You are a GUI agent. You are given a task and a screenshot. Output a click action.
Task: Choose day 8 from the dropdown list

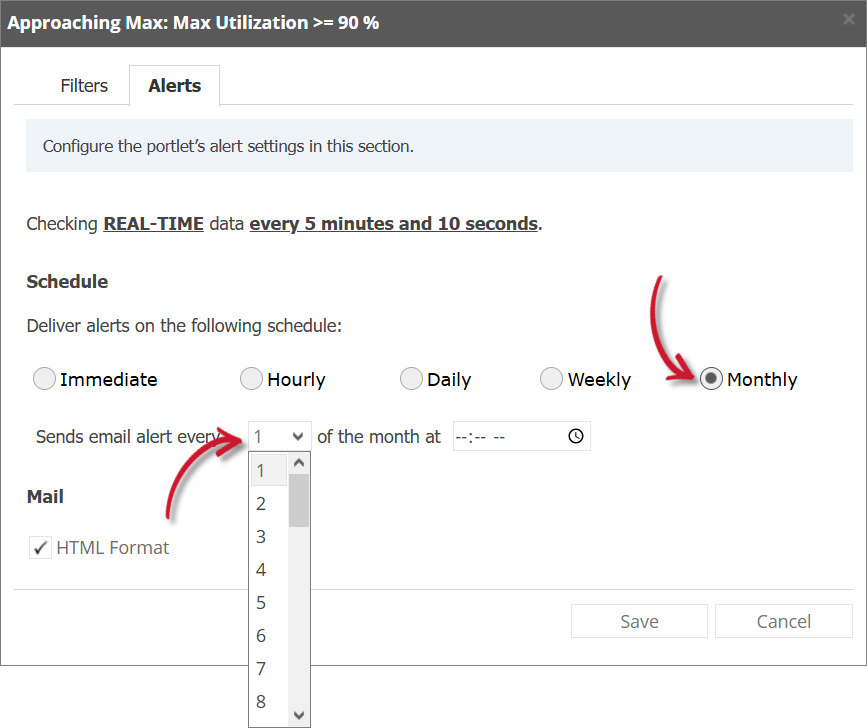[261, 701]
